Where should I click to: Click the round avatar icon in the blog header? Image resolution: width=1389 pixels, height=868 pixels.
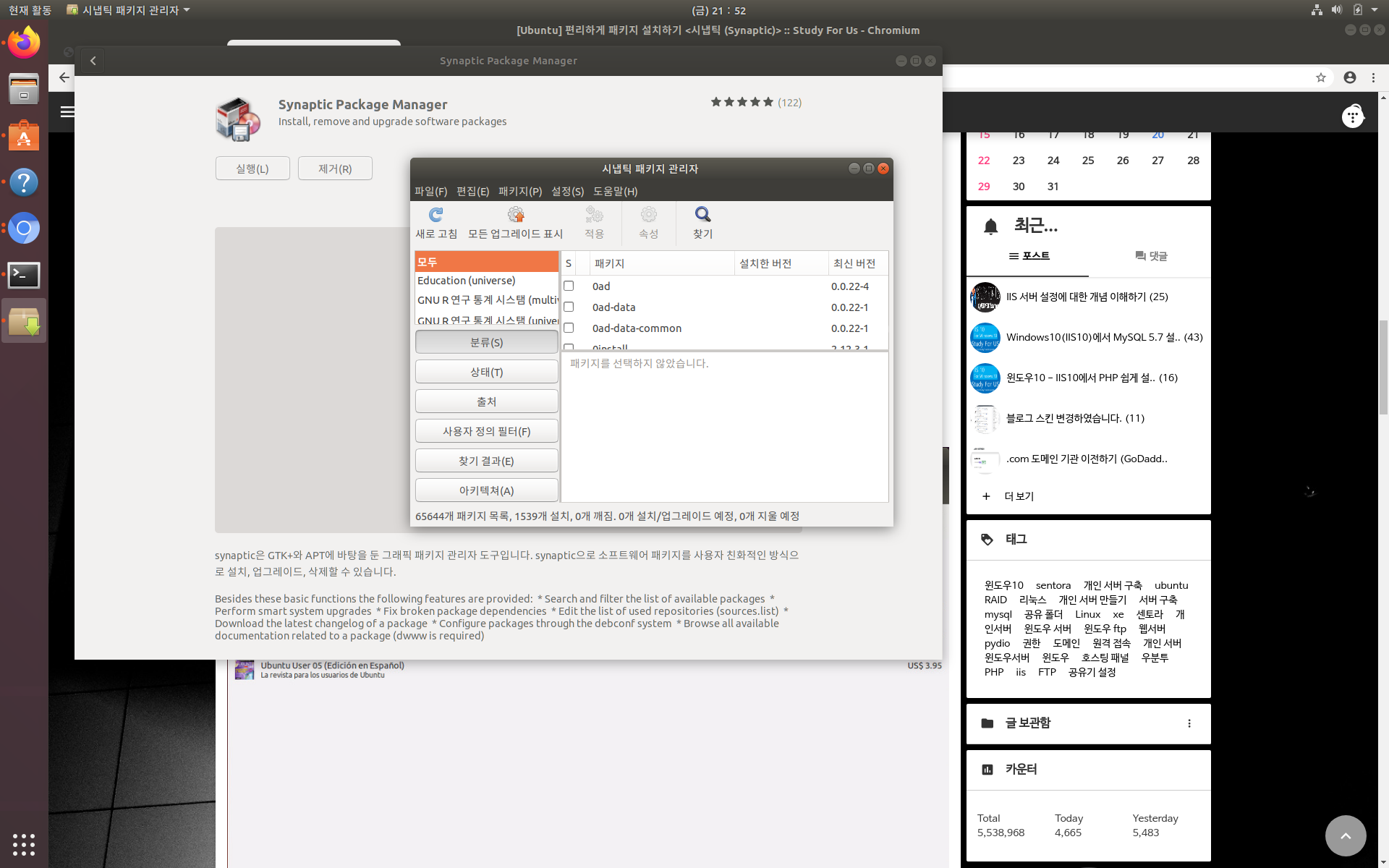pyautogui.click(x=1353, y=116)
